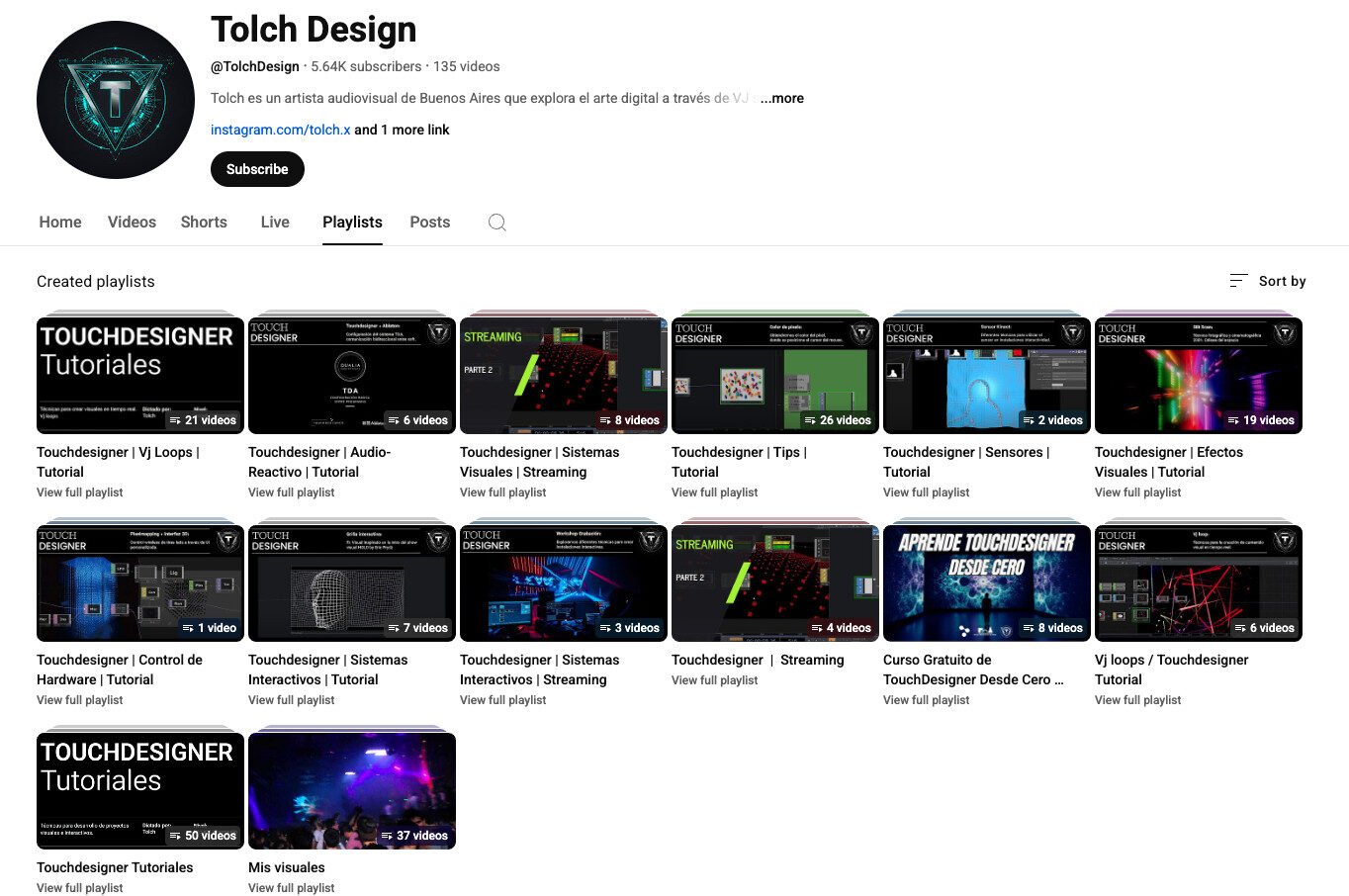Click title 'Touchdesigner | Tips | Tutorial'
Viewport: 1349px width, 896px height.
(x=740, y=462)
